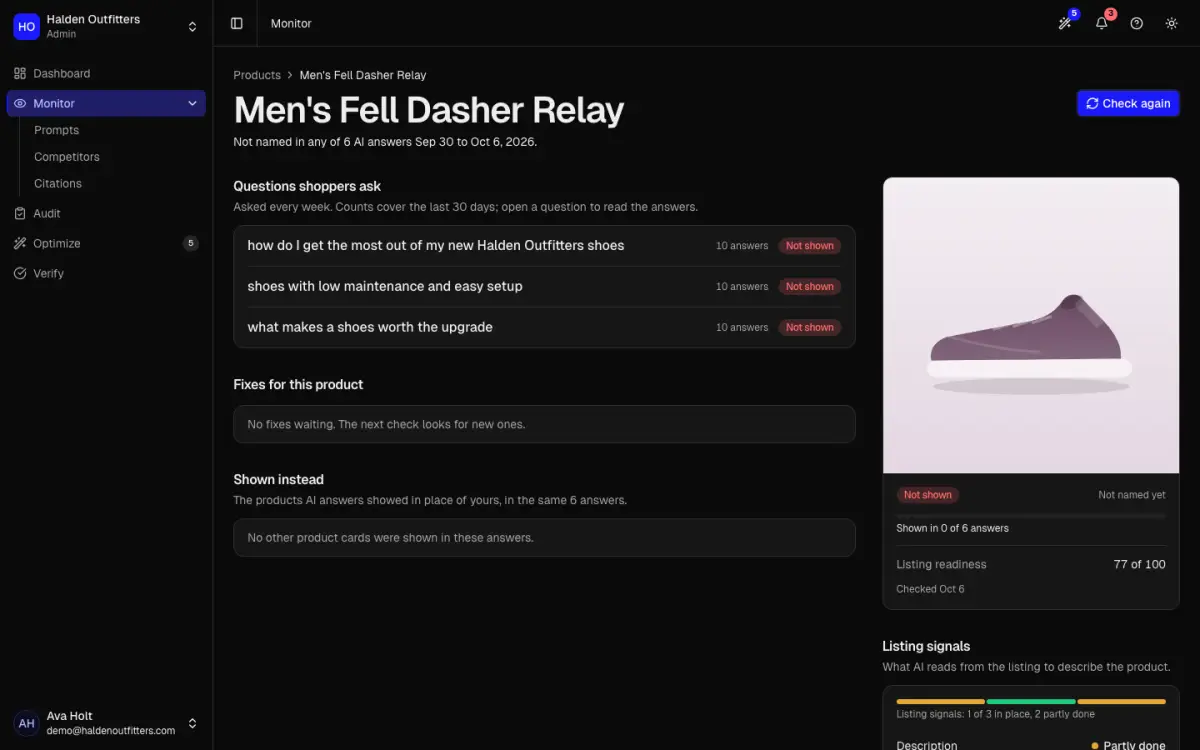Click the 77 of 100 readiness score
The height and width of the screenshot is (750, 1200).
[1139, 564]
